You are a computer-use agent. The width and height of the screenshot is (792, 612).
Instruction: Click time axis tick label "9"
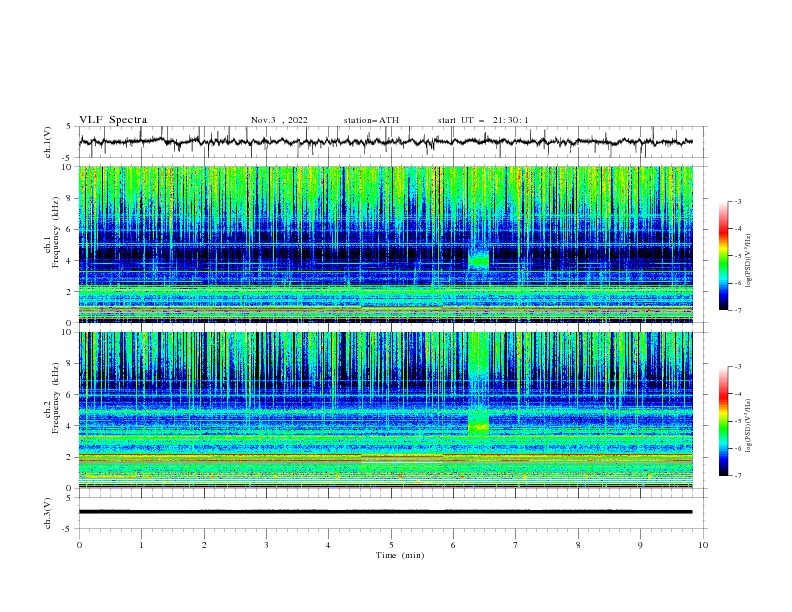[x=640, y=545]
